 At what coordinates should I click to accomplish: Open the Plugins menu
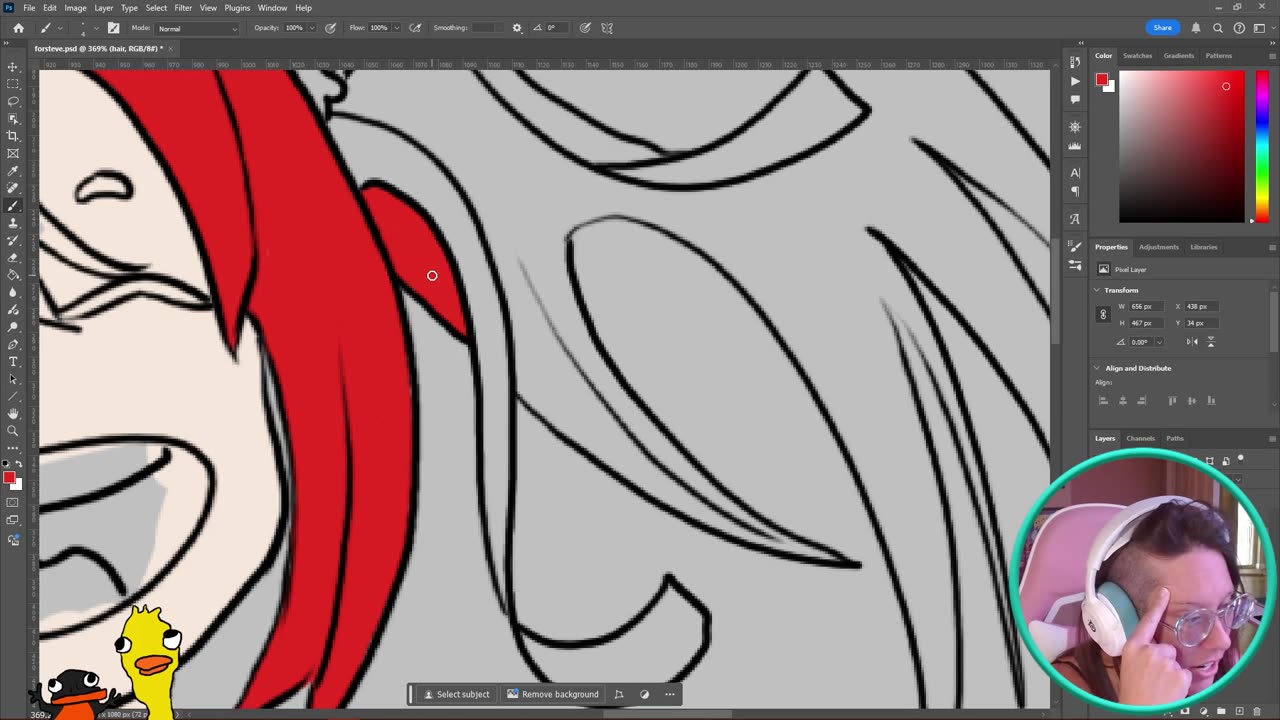click(x=237, y=8)
